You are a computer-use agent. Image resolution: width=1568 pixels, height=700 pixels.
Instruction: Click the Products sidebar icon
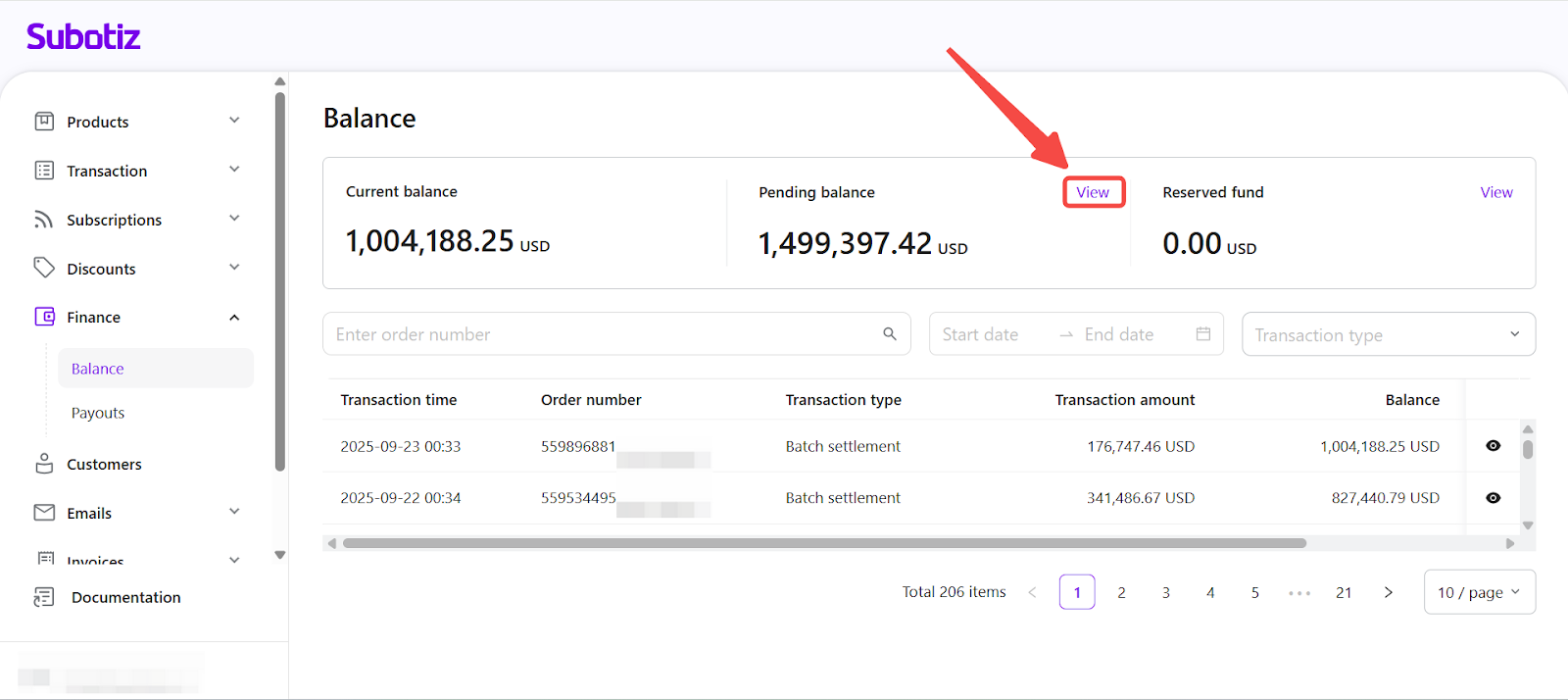(x=44, y=122)
